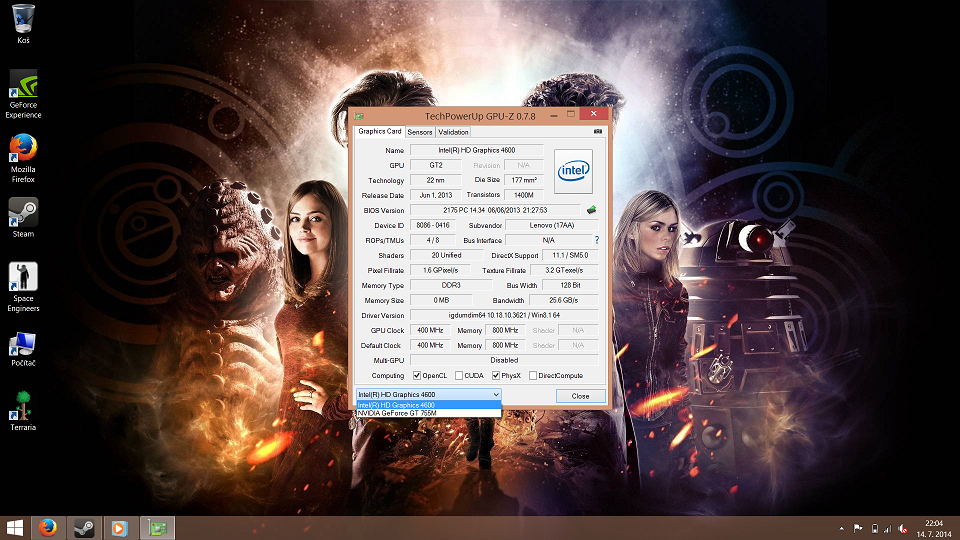
Task: Open Action Center flag icon
Action: pos(858,528)
